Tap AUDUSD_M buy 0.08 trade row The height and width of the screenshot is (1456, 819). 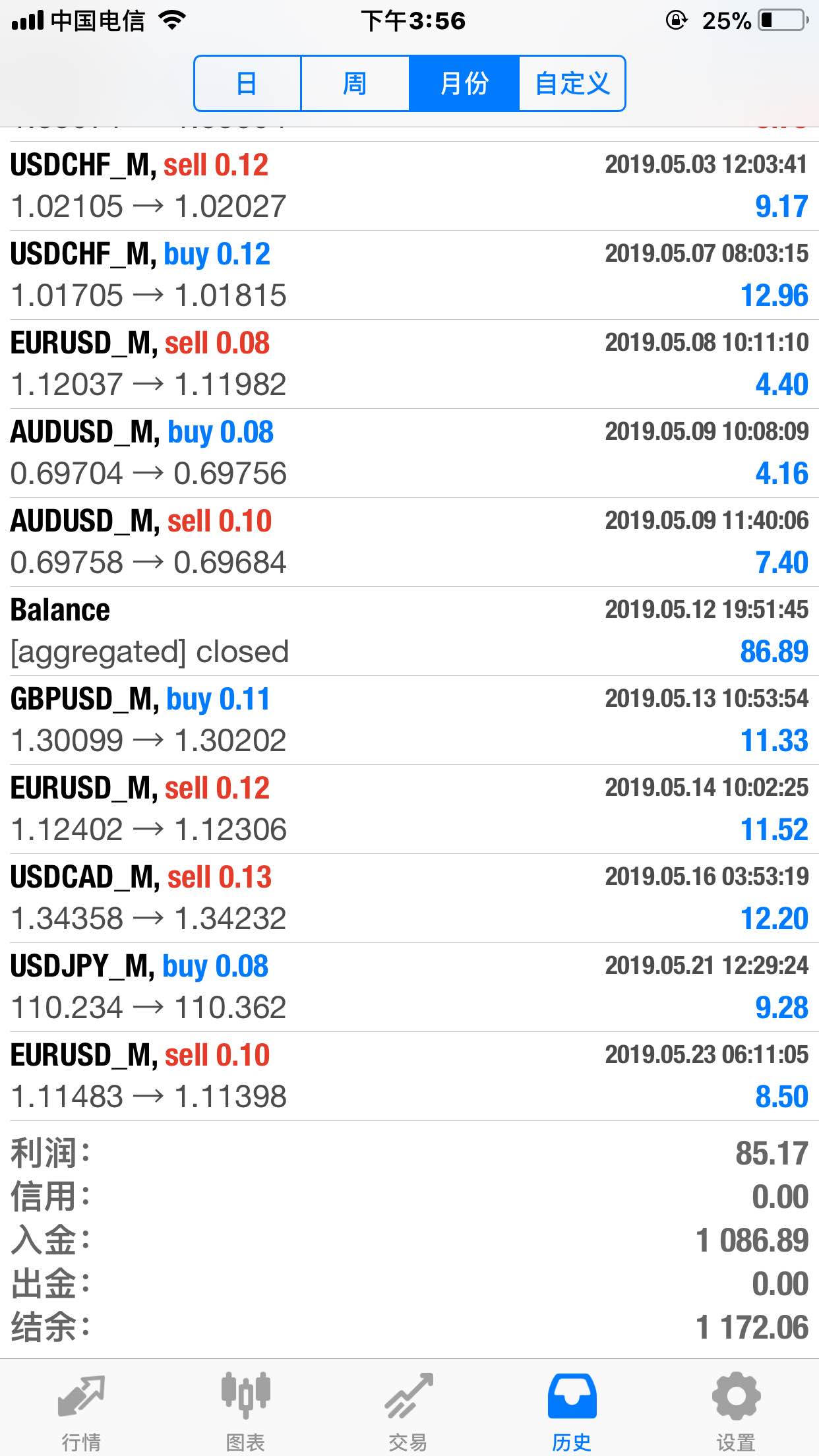coord(409,453)
